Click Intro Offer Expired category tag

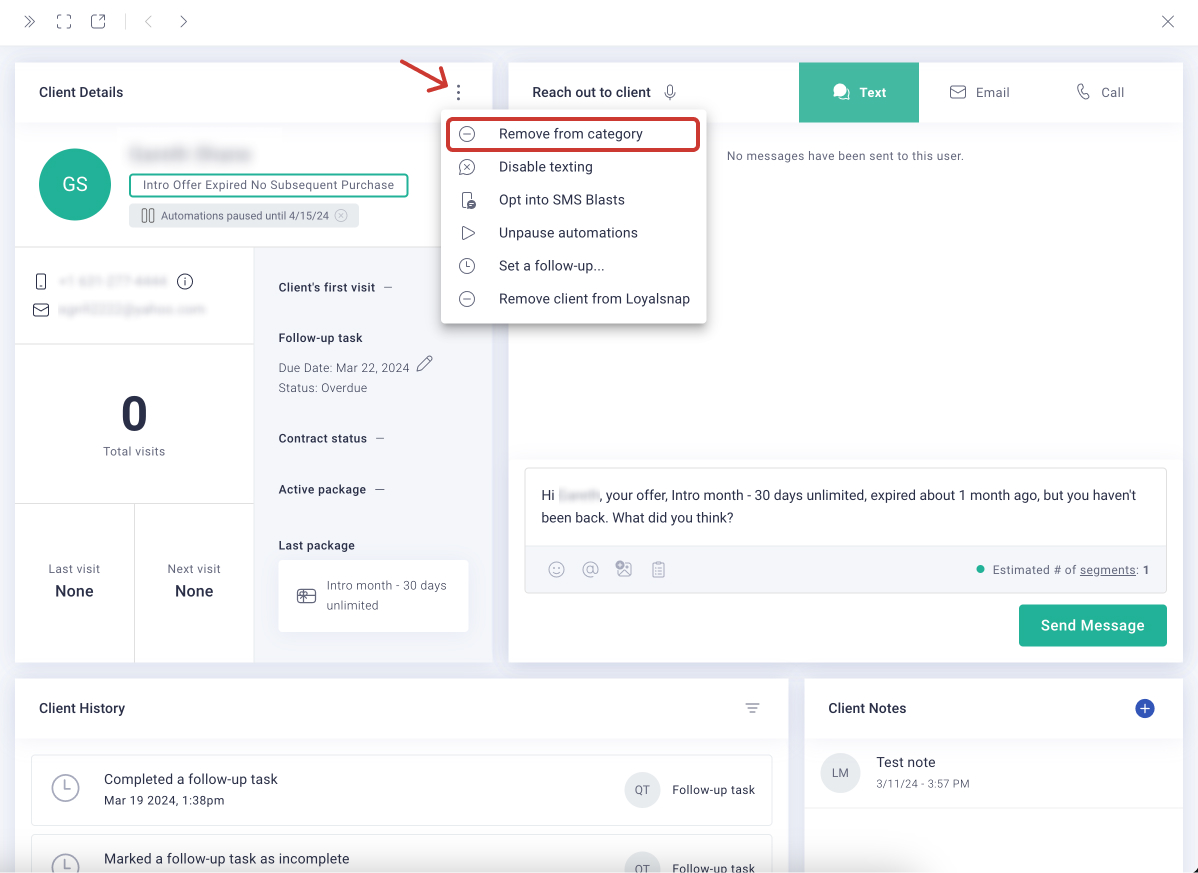[268, 185]
